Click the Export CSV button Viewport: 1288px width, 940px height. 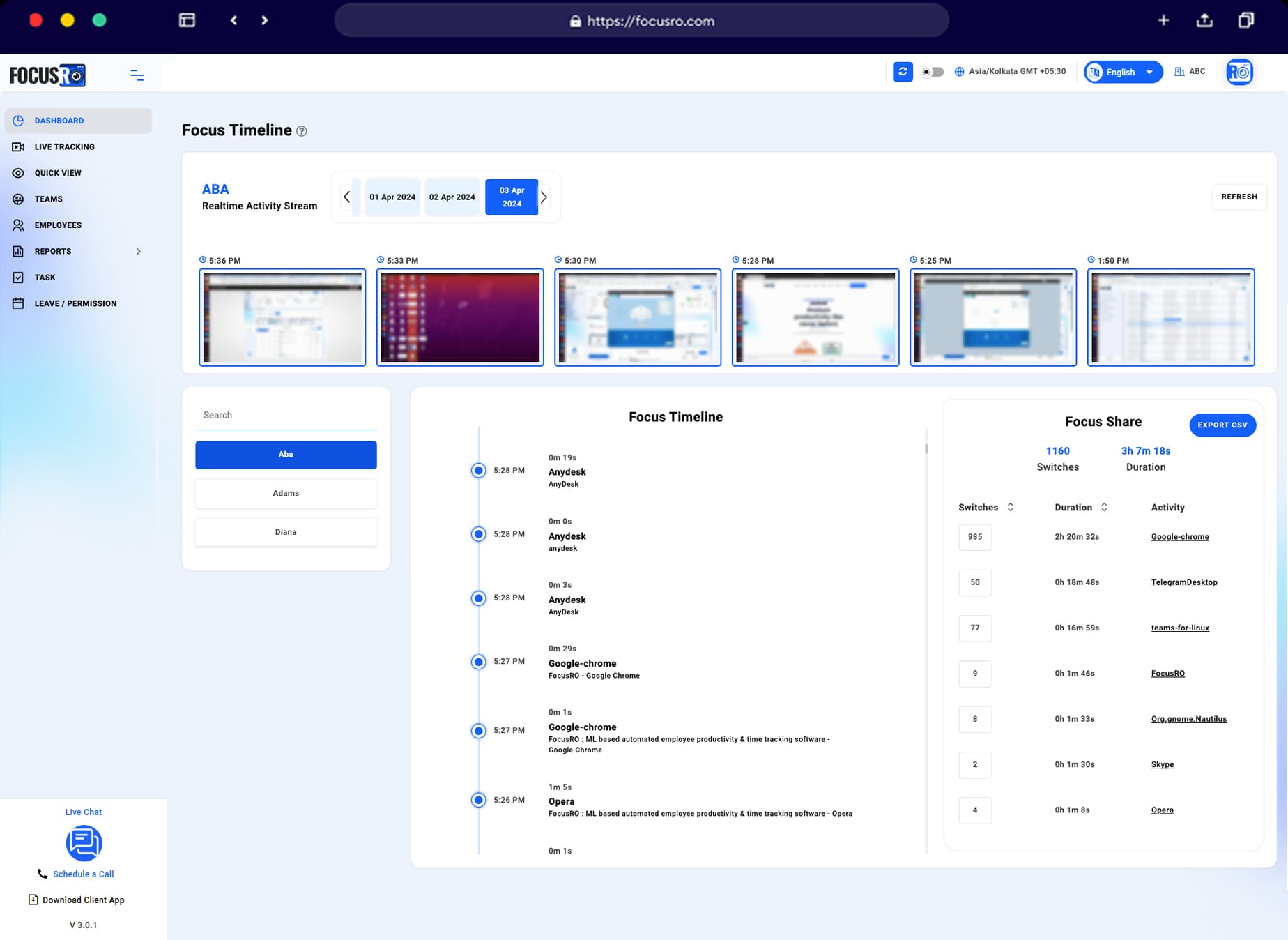tap(1222, 425)
